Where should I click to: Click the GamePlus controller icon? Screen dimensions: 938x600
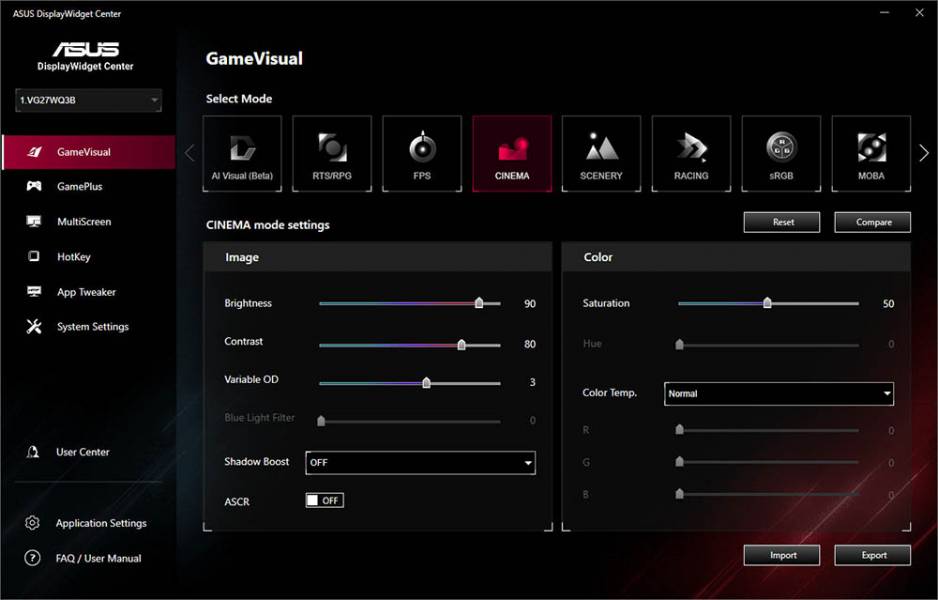(34, 186)
